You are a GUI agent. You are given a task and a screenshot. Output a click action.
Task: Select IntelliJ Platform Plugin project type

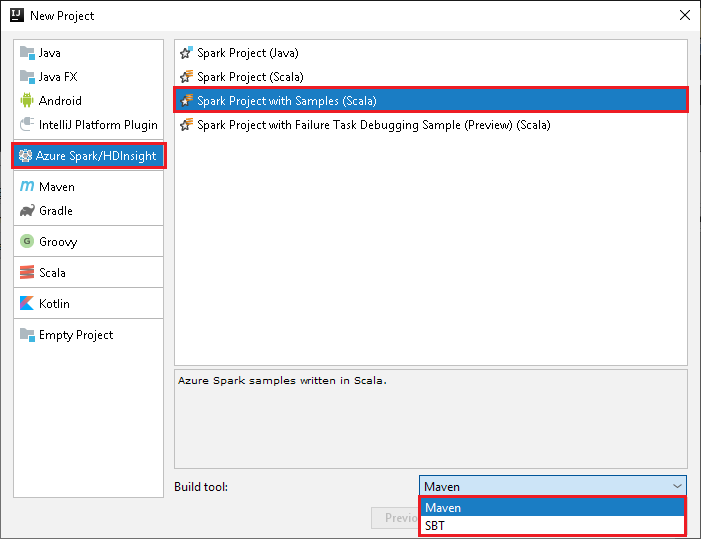(x=89, y=124)
